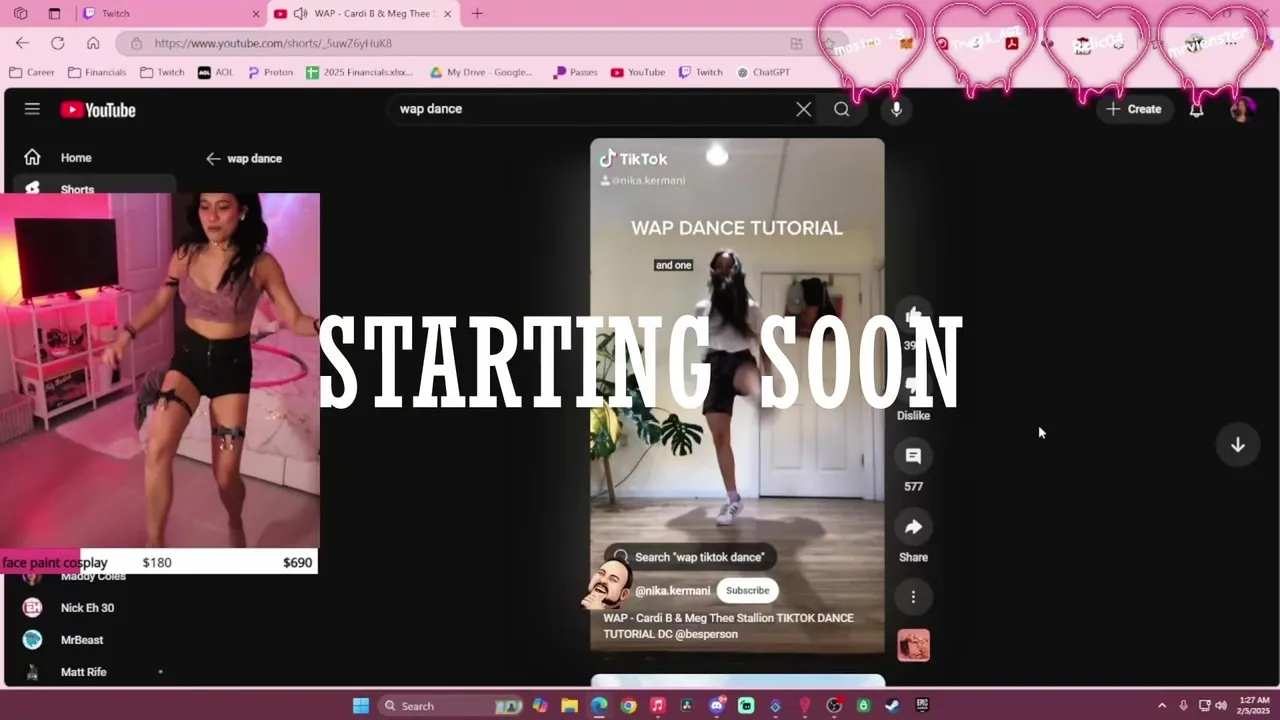
Task: Click the Create button
Action: coord(1134,109)
